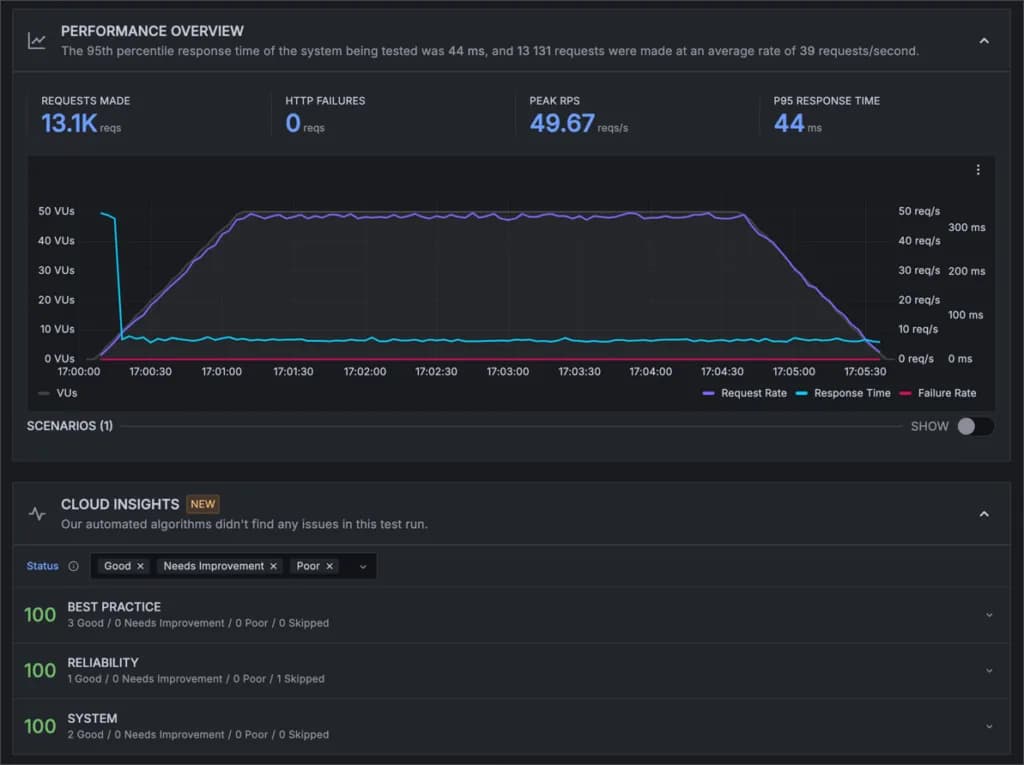Remove the Poor status filter
The width and height of the screenshot is (1024, 765).
coord(328,566)
